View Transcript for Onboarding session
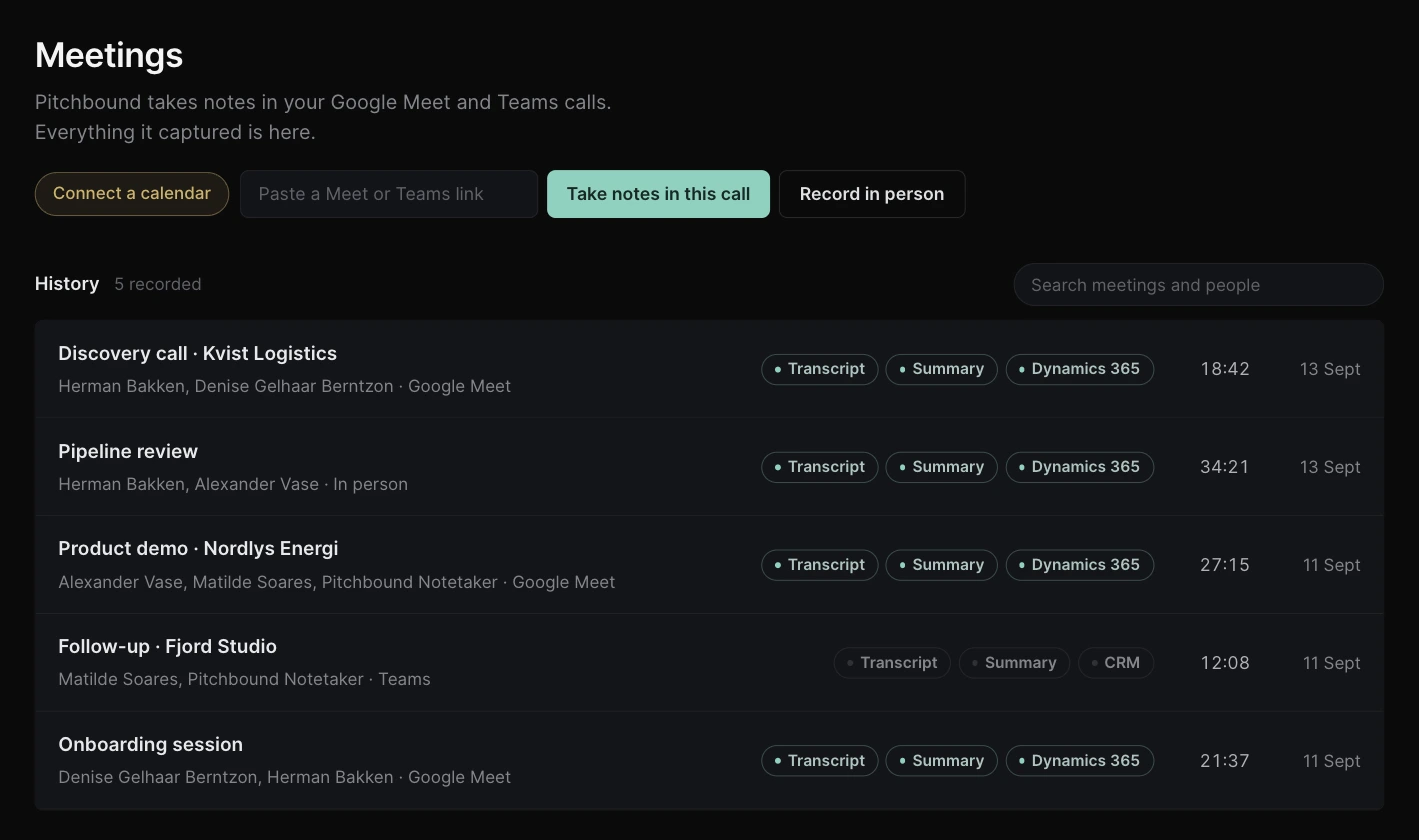 click(x=820, y=761)
